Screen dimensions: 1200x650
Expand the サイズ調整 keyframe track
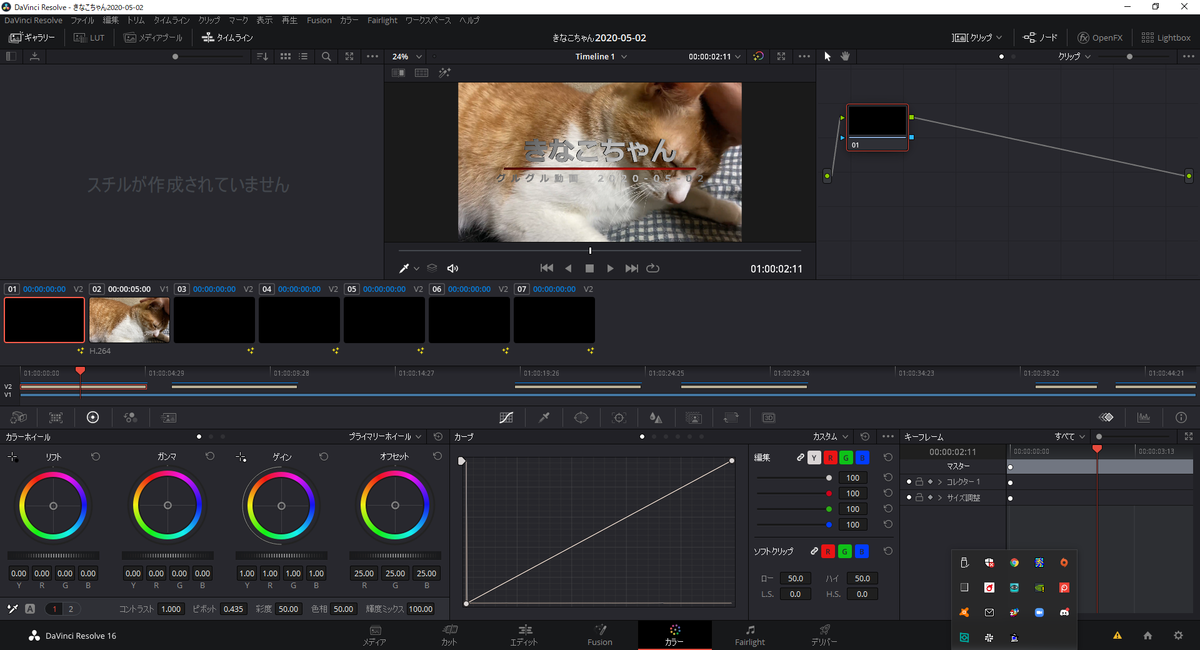939,498
